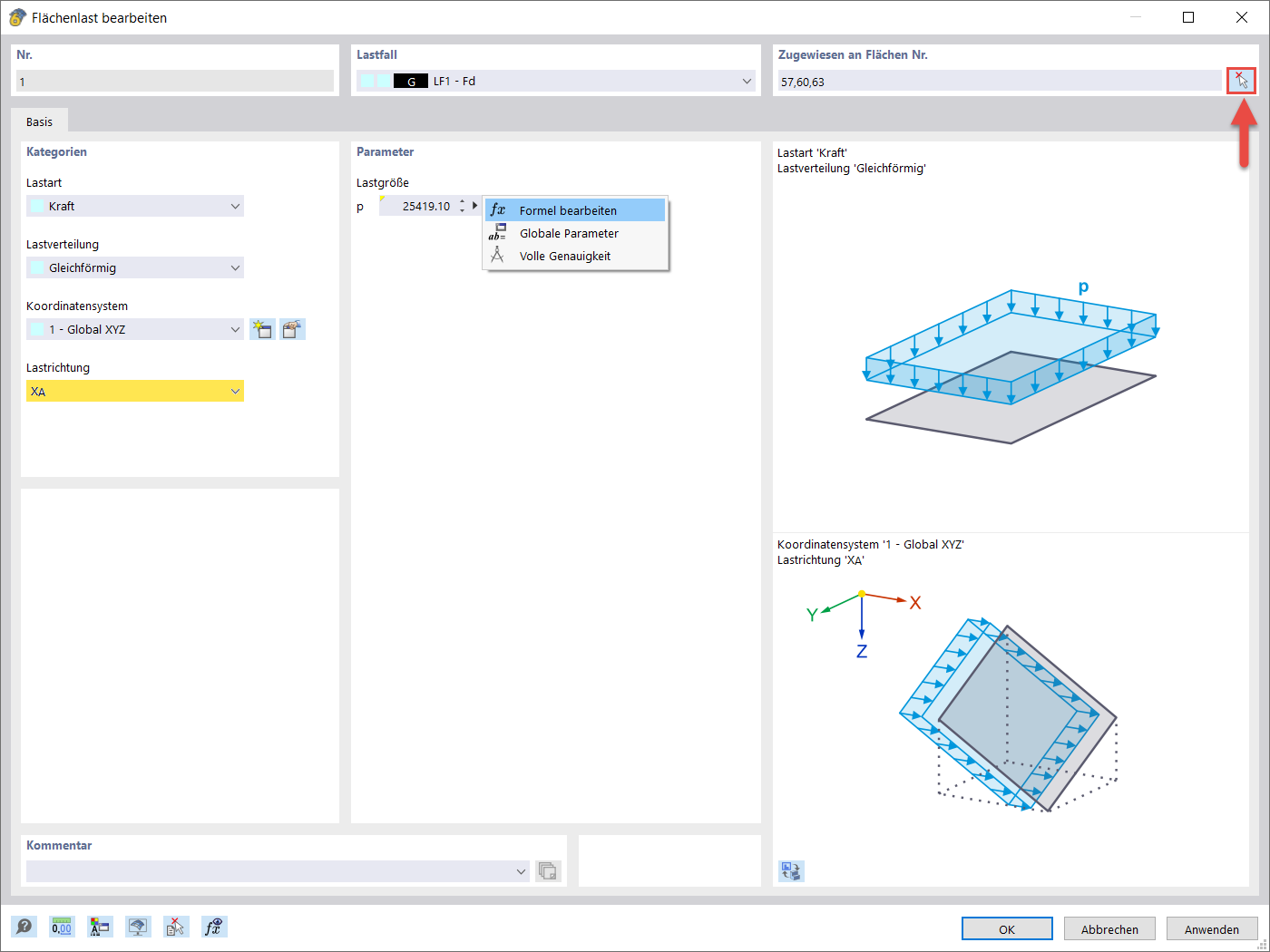Click the comment library icon
This screenshot has width=1270, height=952.
click(548, 871)
